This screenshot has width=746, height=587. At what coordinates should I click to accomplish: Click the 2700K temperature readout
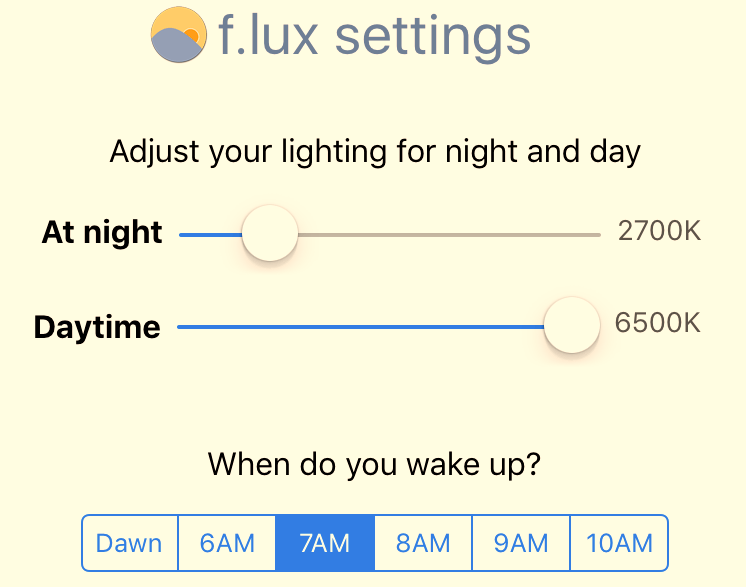659,232
